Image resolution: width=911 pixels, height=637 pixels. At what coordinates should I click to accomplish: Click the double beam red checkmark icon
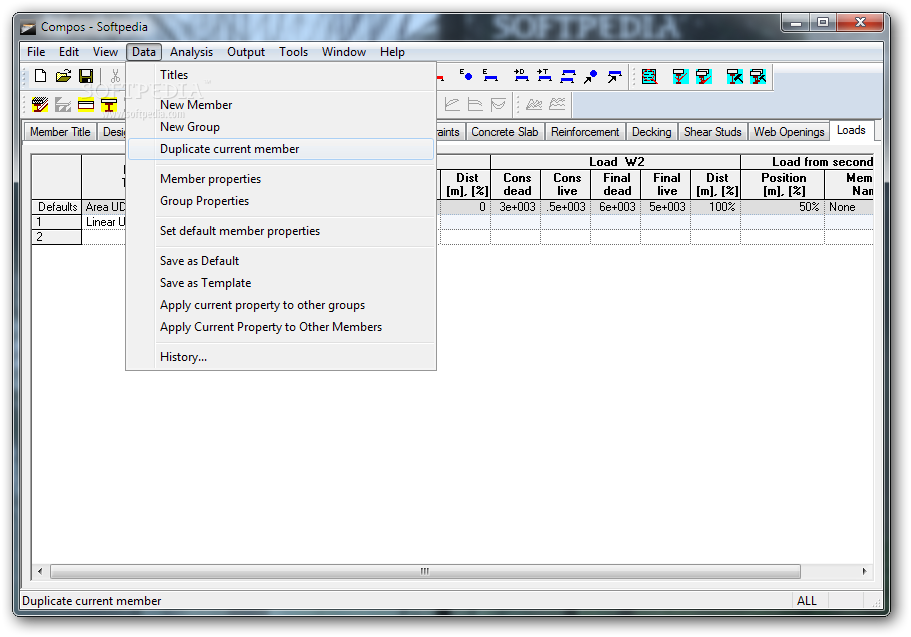(x=704, y=76)
